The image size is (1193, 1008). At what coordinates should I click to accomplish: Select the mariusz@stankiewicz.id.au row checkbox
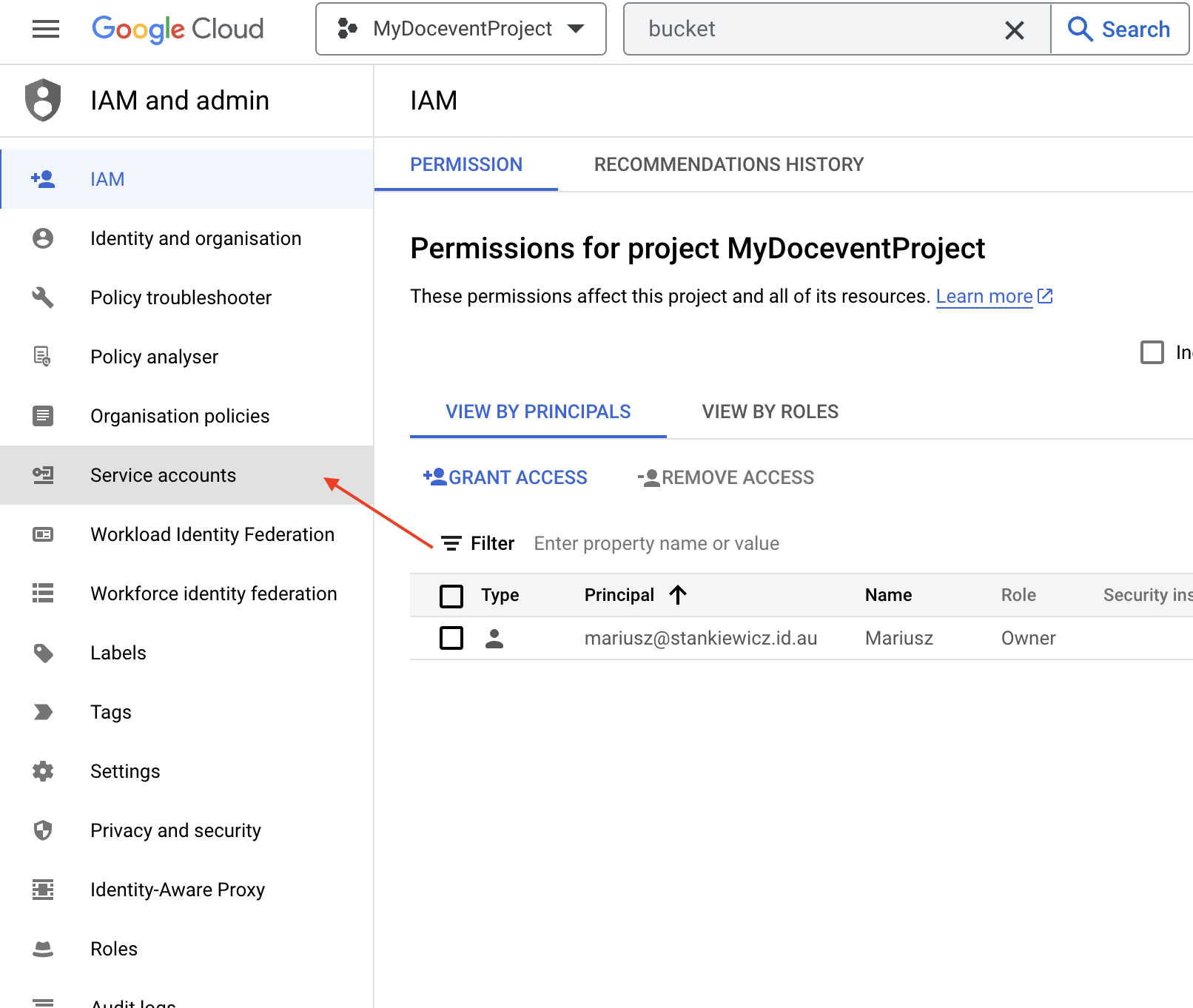(x=451, y=638)
